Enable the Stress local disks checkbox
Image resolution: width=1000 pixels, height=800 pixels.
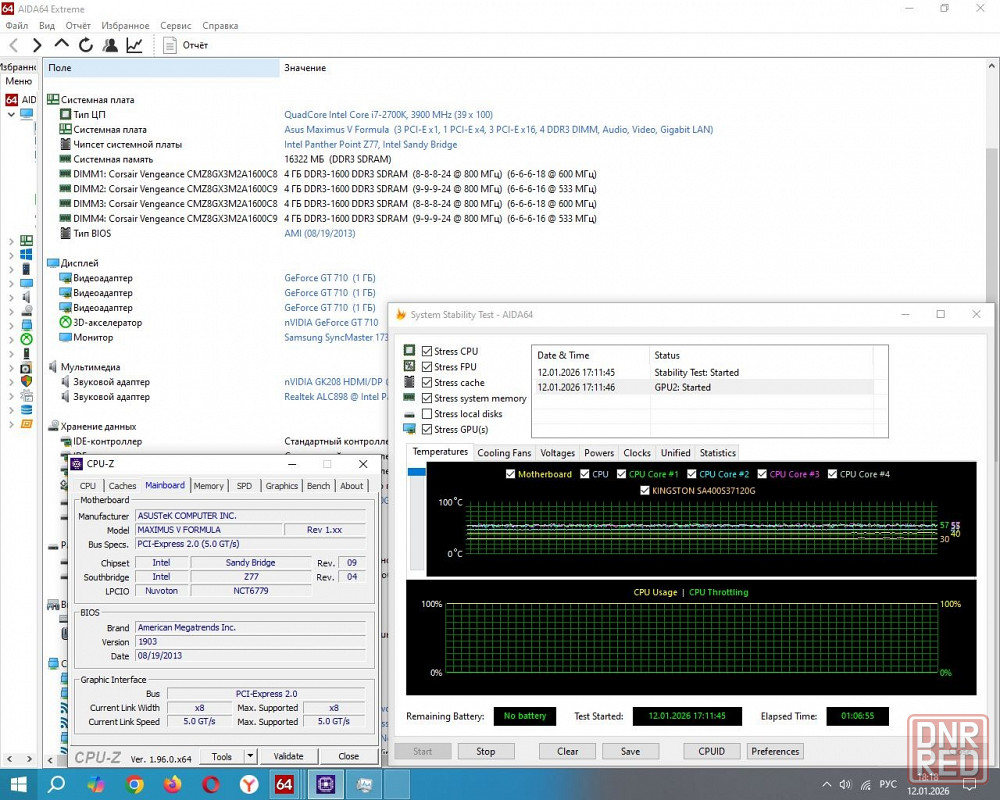coord(427,414)
